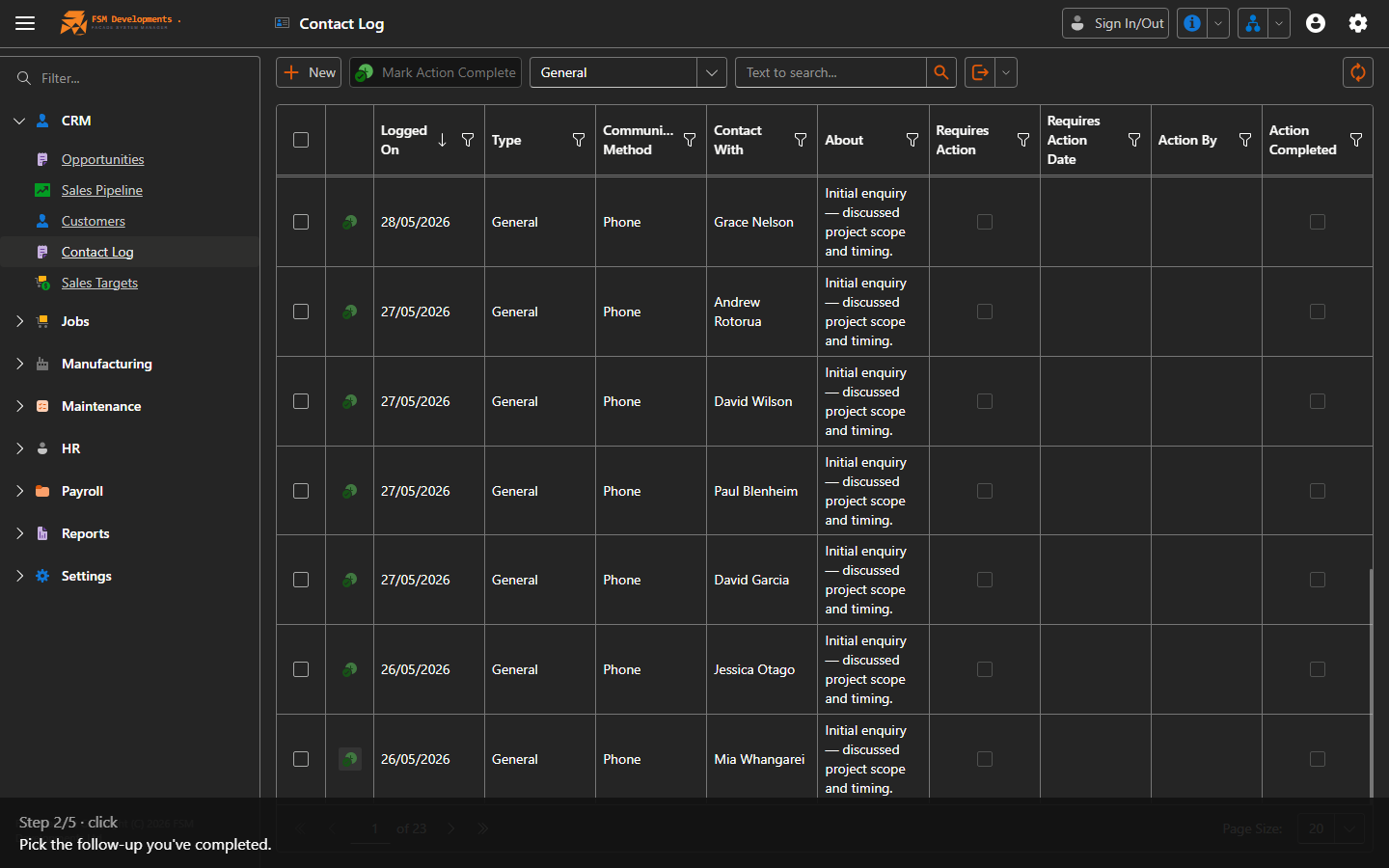1389x868 pixels.
Task: Open the hamburger navigation menu
Action: [x=25, y=23]
